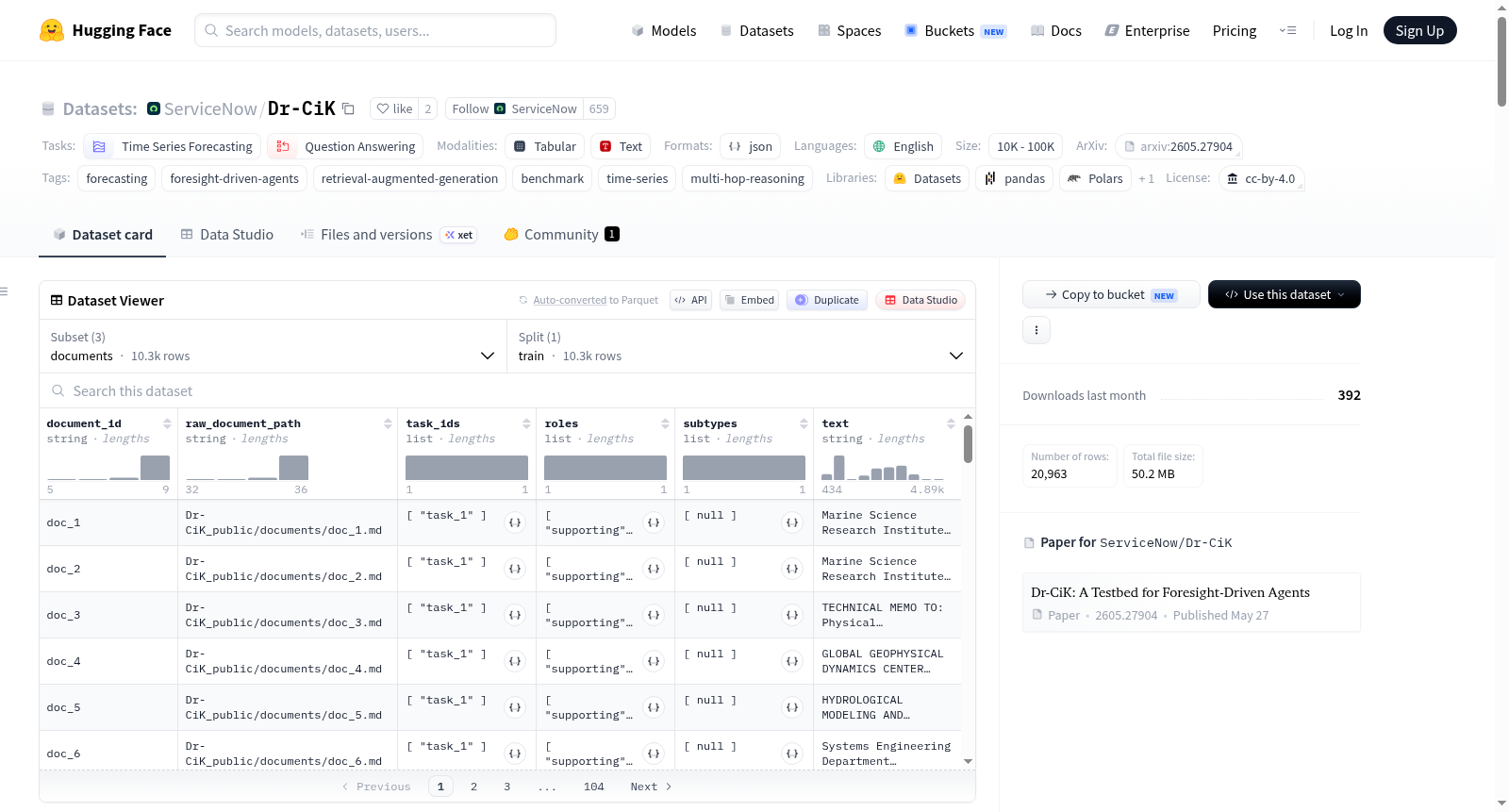
Task: Focus the Search this dataset field
Action: 507,390
